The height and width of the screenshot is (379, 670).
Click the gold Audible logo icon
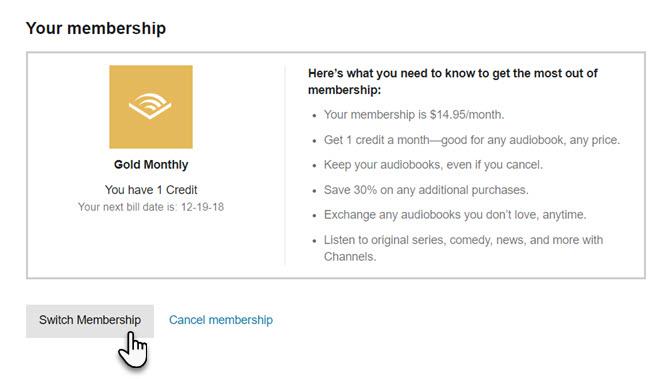[151, 107]
